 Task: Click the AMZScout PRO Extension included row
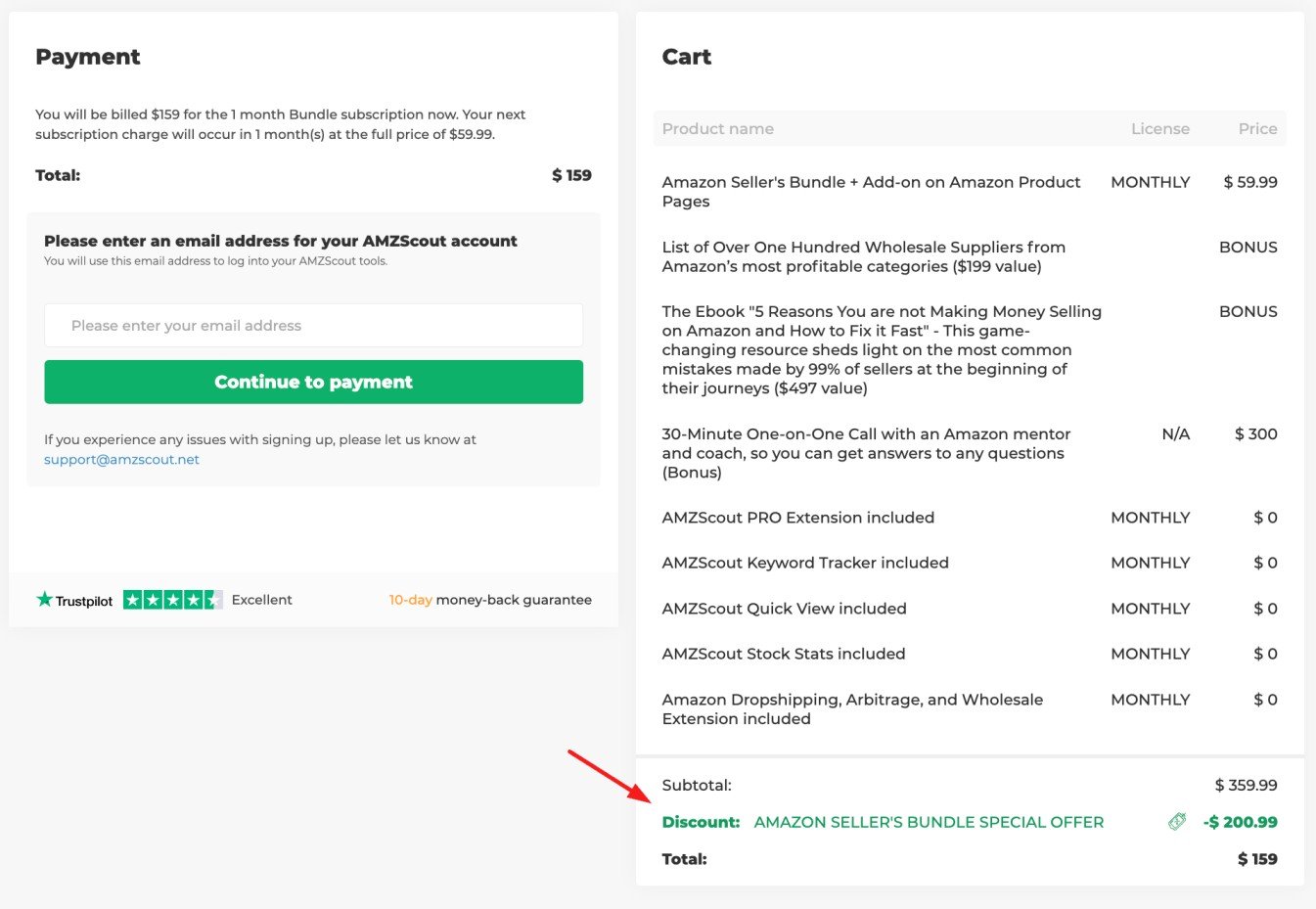[970, 518]
